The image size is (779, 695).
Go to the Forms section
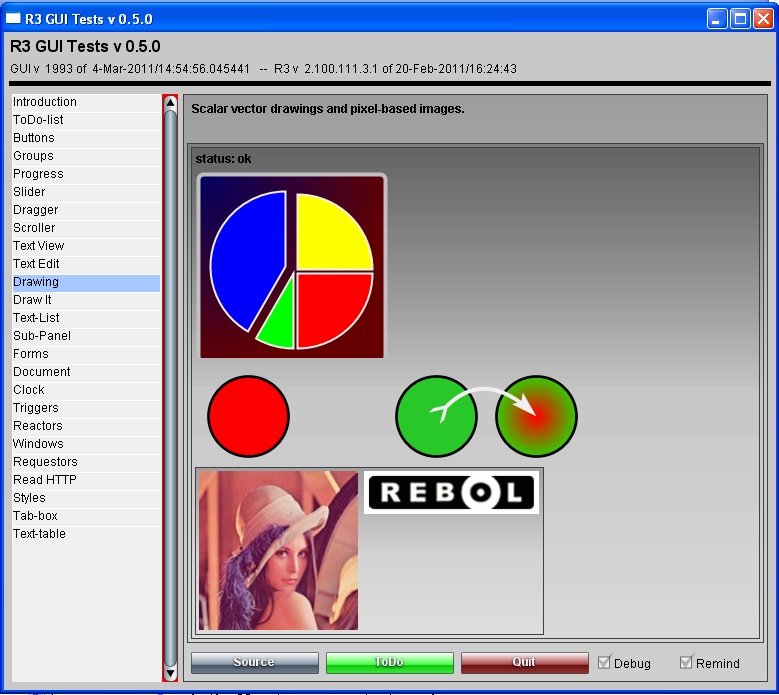(86, 354)
